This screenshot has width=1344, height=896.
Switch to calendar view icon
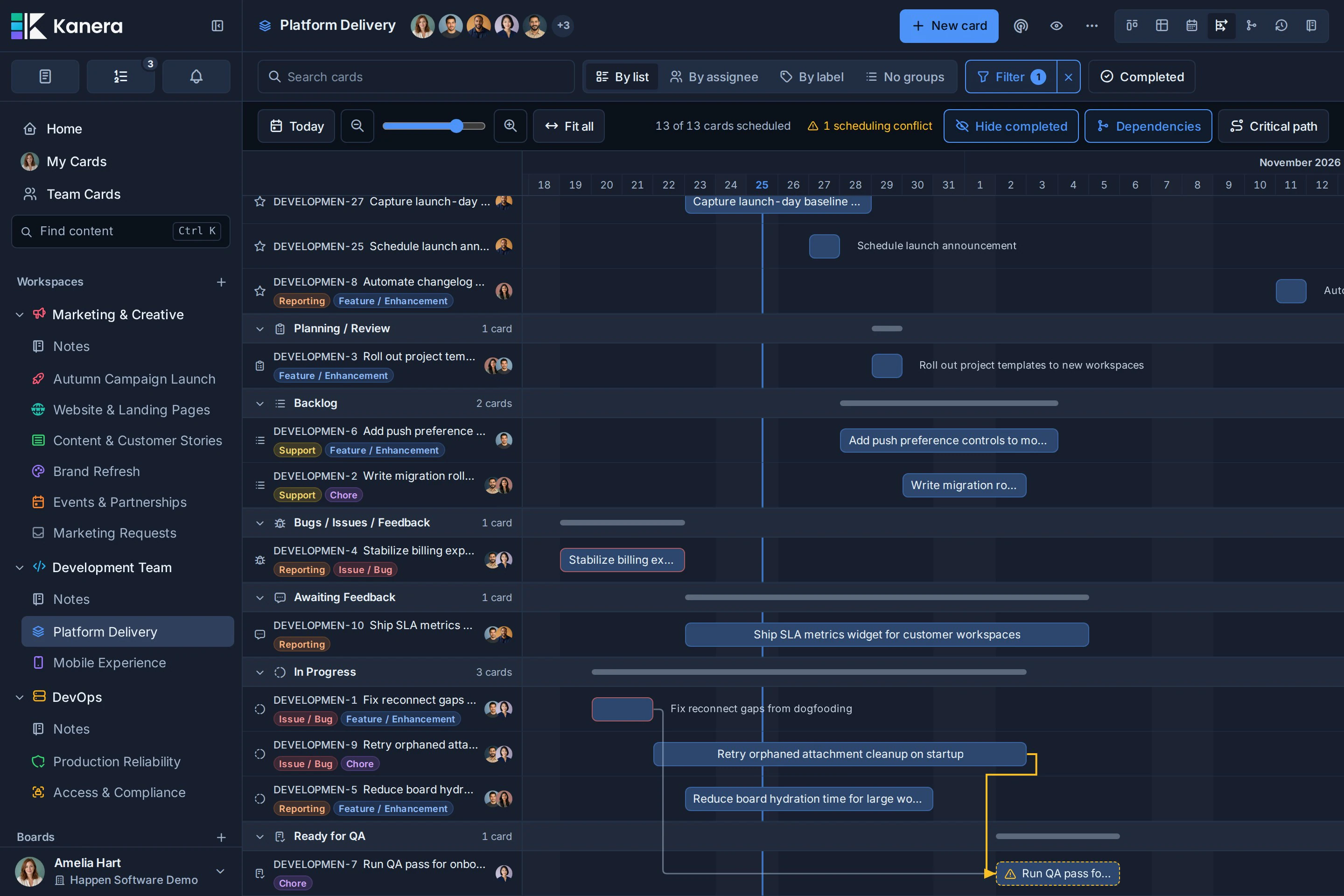tap(1191, 26)
